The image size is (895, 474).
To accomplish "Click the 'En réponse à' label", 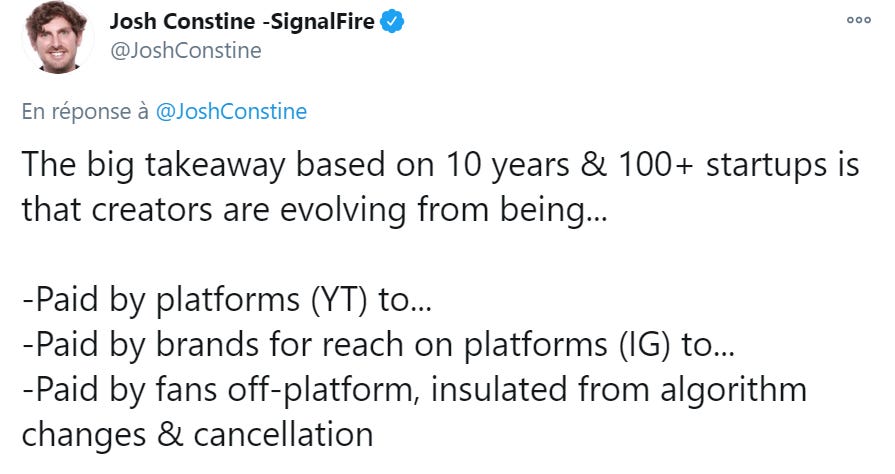I will click(85, 111).
